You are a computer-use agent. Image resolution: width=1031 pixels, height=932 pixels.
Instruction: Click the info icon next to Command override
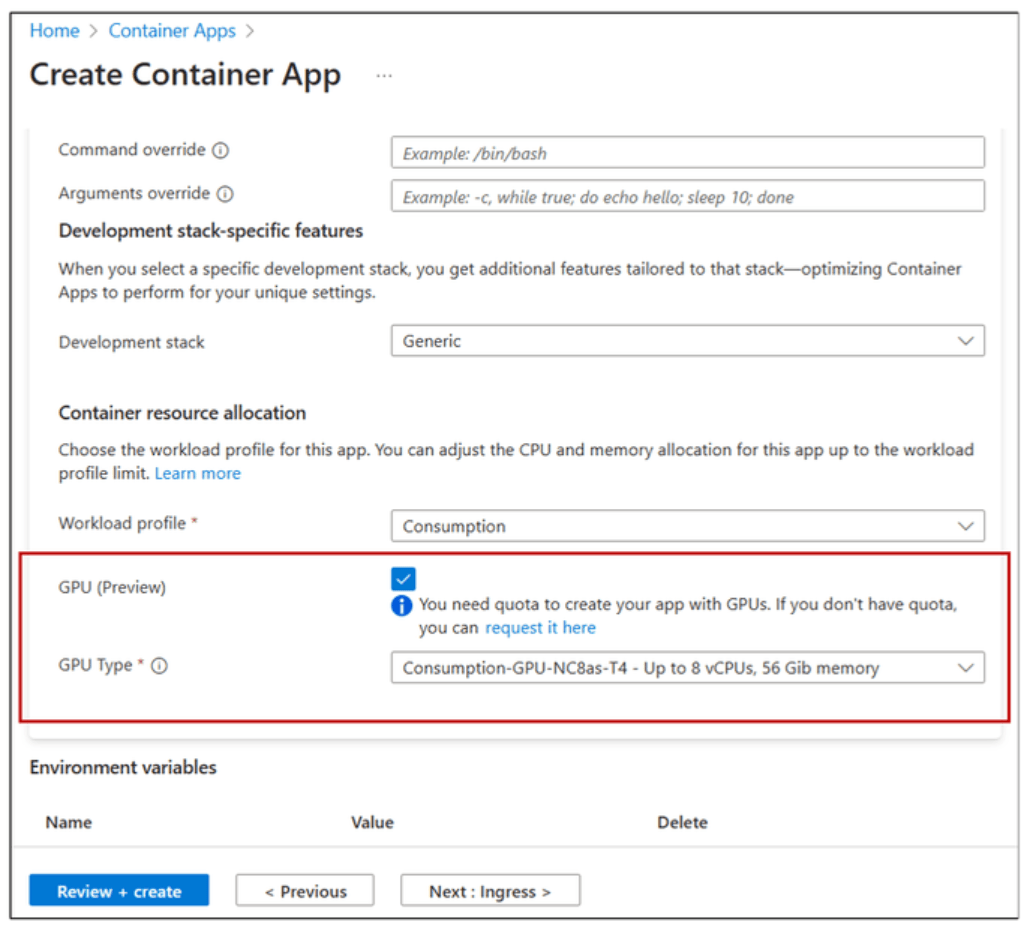click(222, 149)
